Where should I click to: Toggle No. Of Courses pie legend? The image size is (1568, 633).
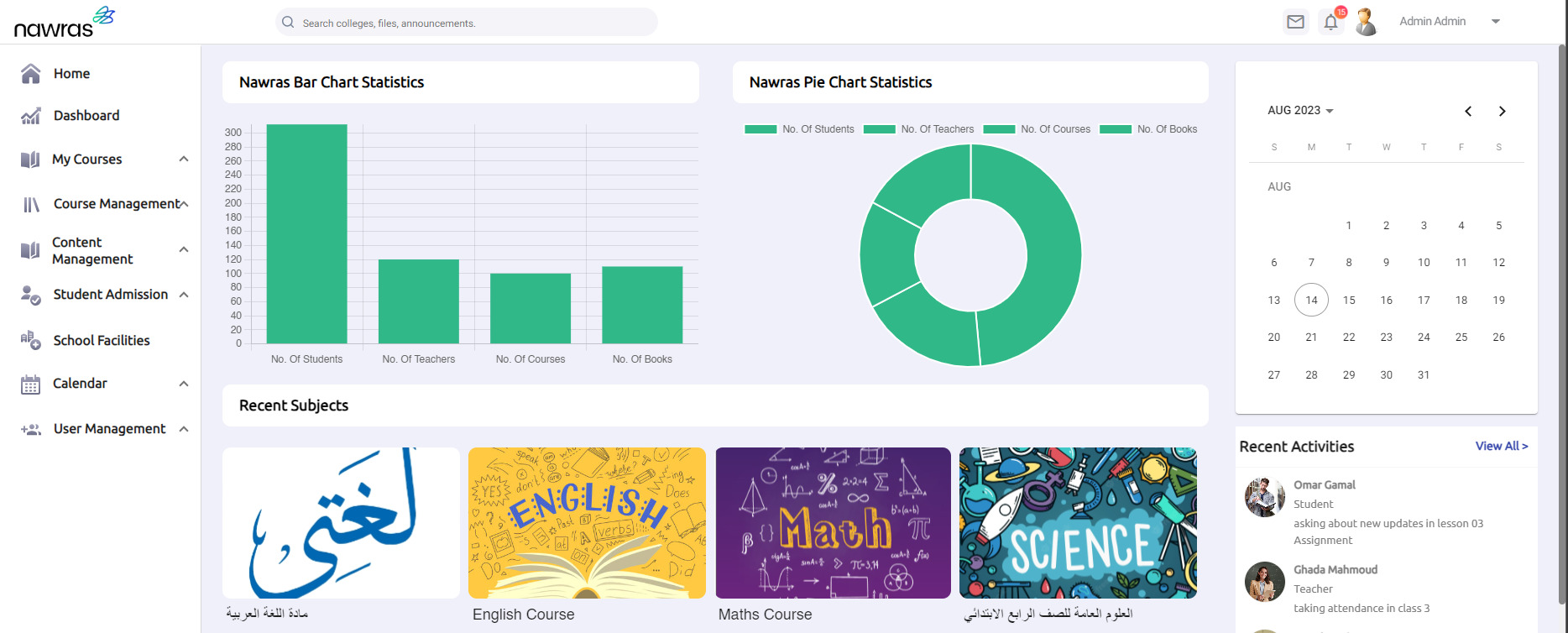1037,129
